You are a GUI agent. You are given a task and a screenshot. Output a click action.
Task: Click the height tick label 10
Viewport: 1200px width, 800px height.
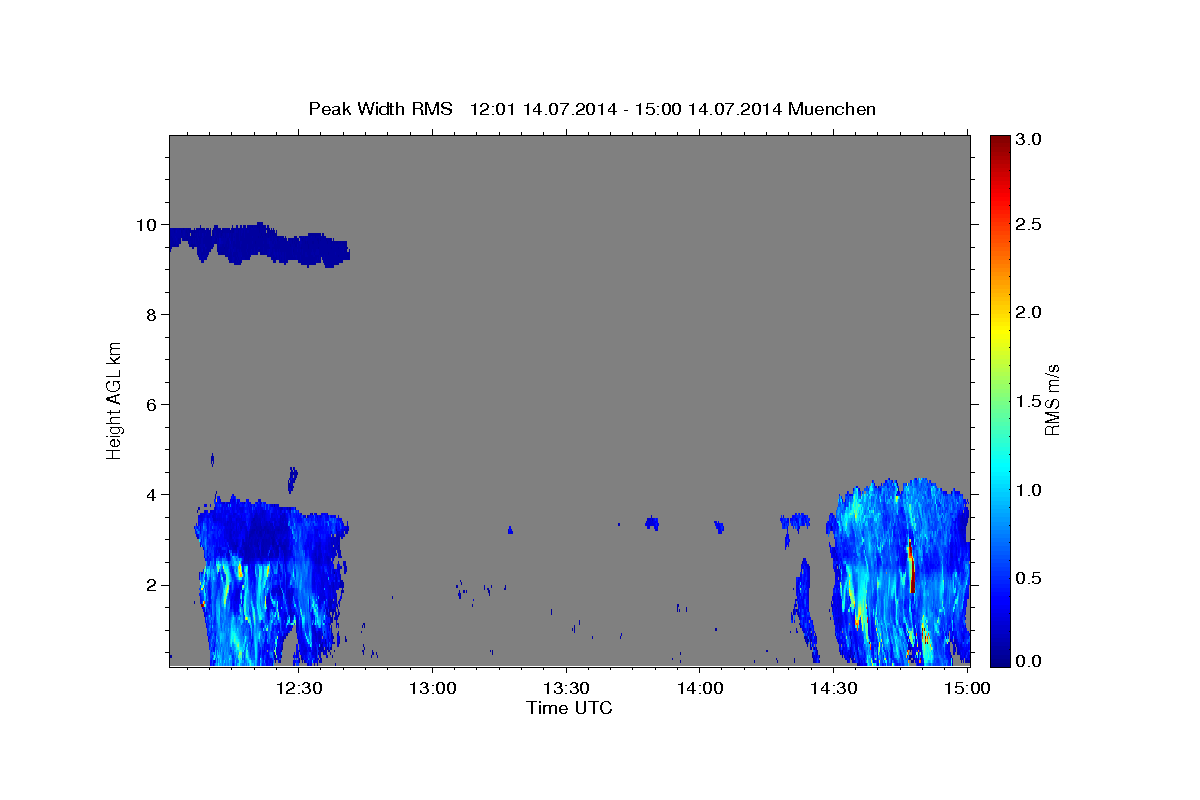147,225
